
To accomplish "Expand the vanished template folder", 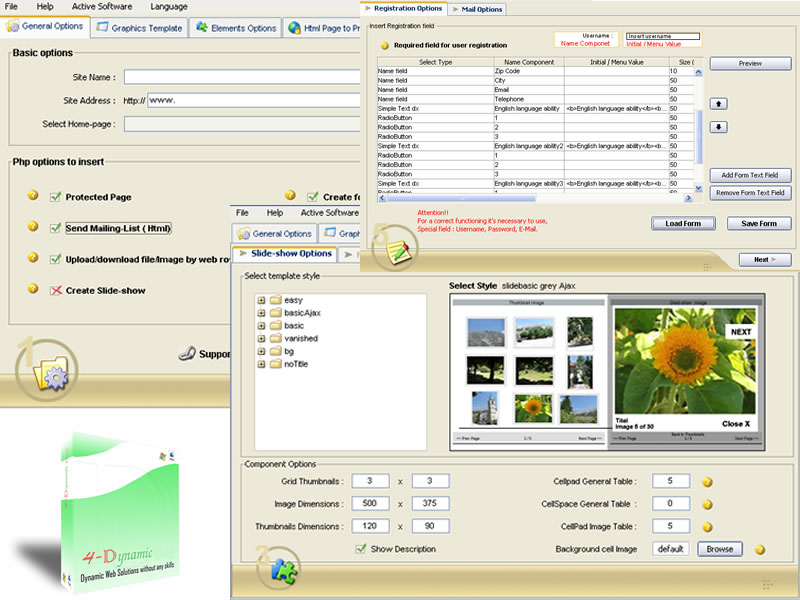I will click(262, 338).
